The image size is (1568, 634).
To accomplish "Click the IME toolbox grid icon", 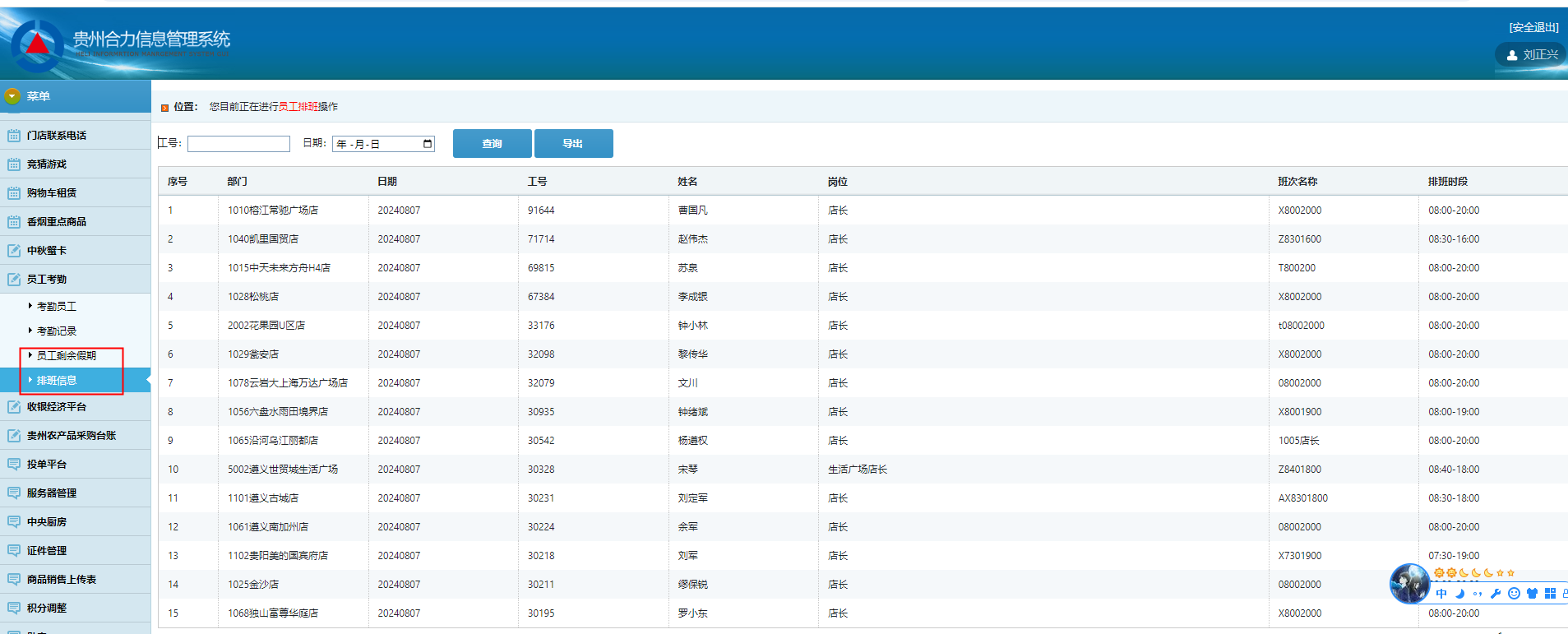I will pyautogui.click(x=1550, y=594).
